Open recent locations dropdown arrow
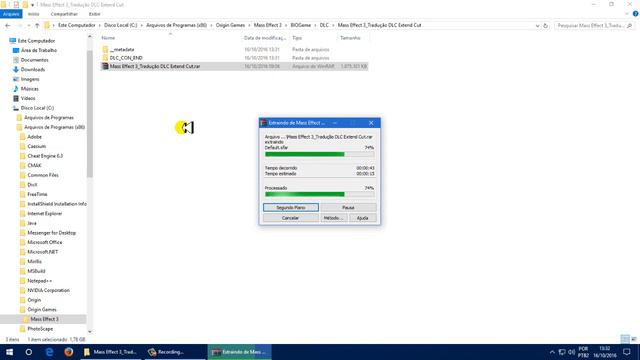640x360 pixels. pos(28,25)
